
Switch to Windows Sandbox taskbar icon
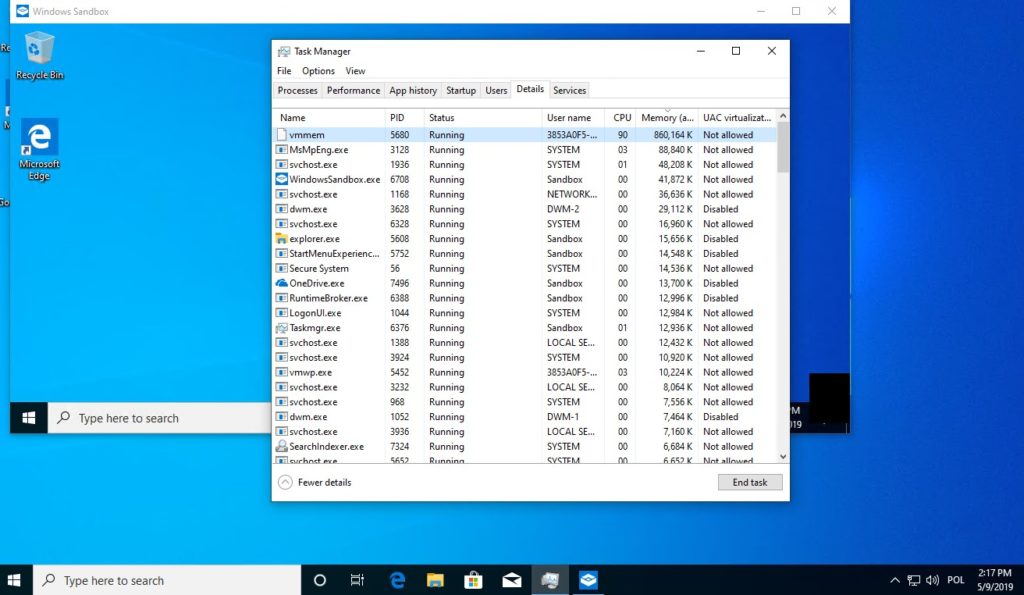click(588, 580)
